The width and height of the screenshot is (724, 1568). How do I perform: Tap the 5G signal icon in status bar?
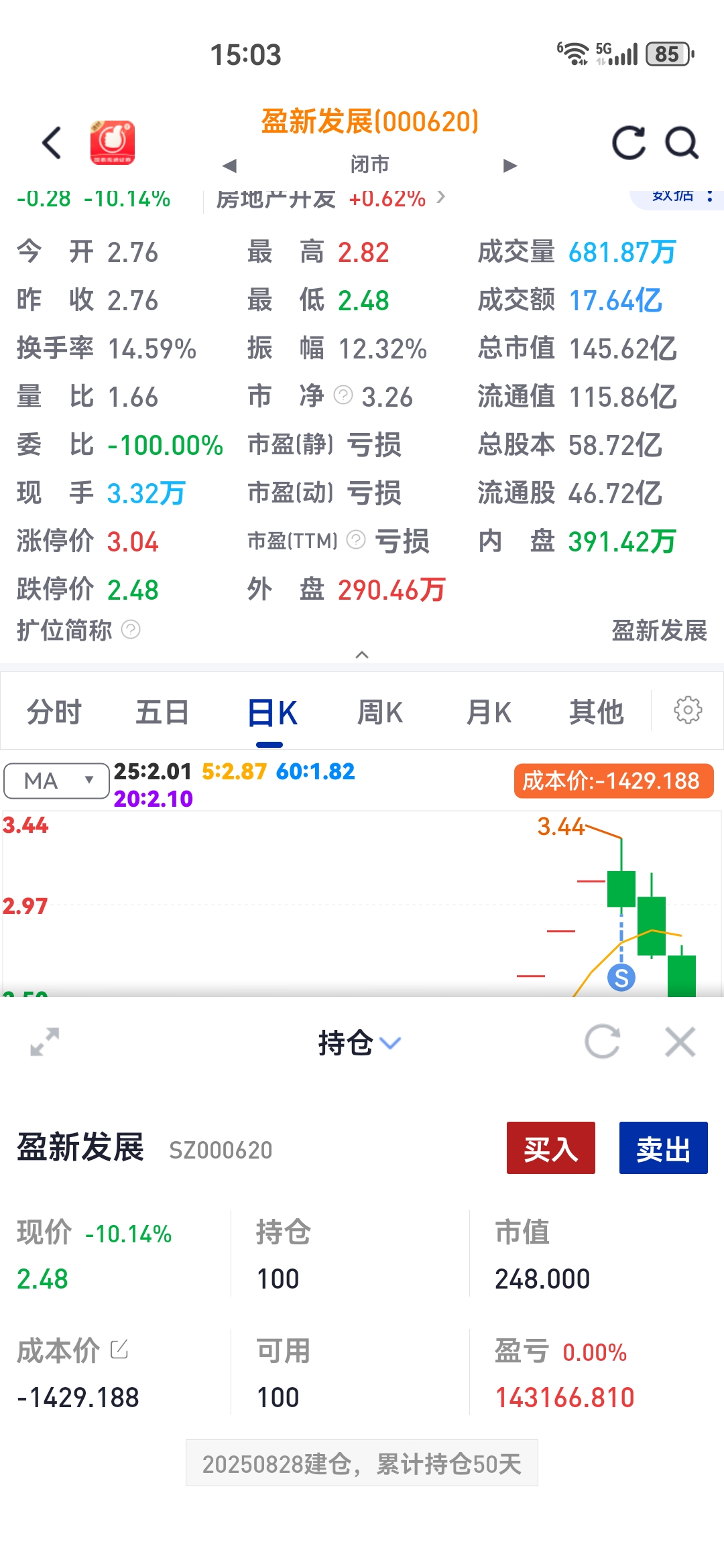point(616,54)
